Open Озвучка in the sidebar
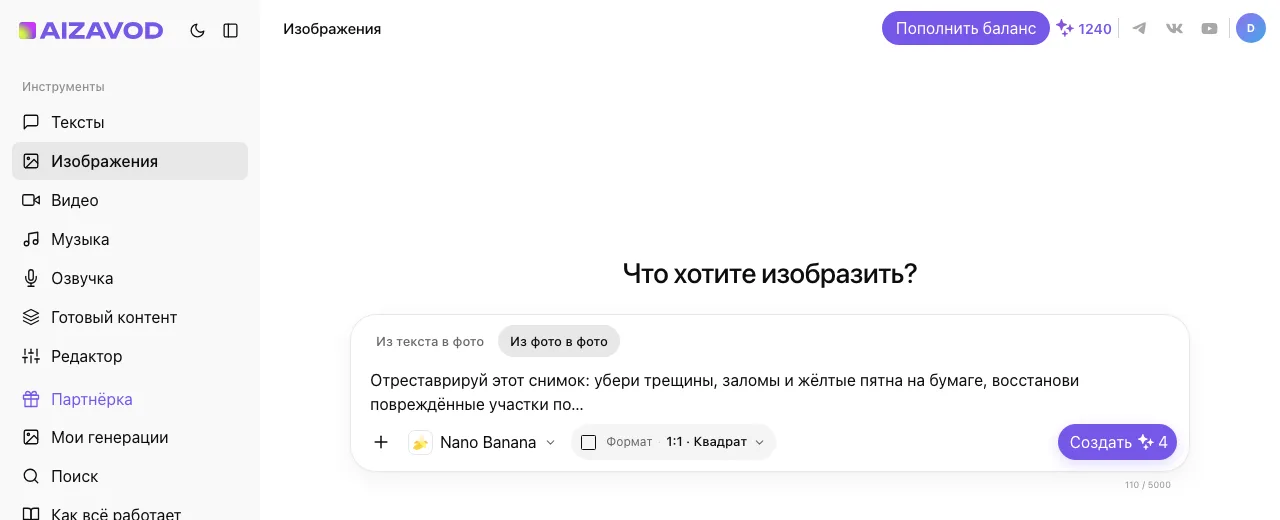1280x520 pixels. coord(130,278)
